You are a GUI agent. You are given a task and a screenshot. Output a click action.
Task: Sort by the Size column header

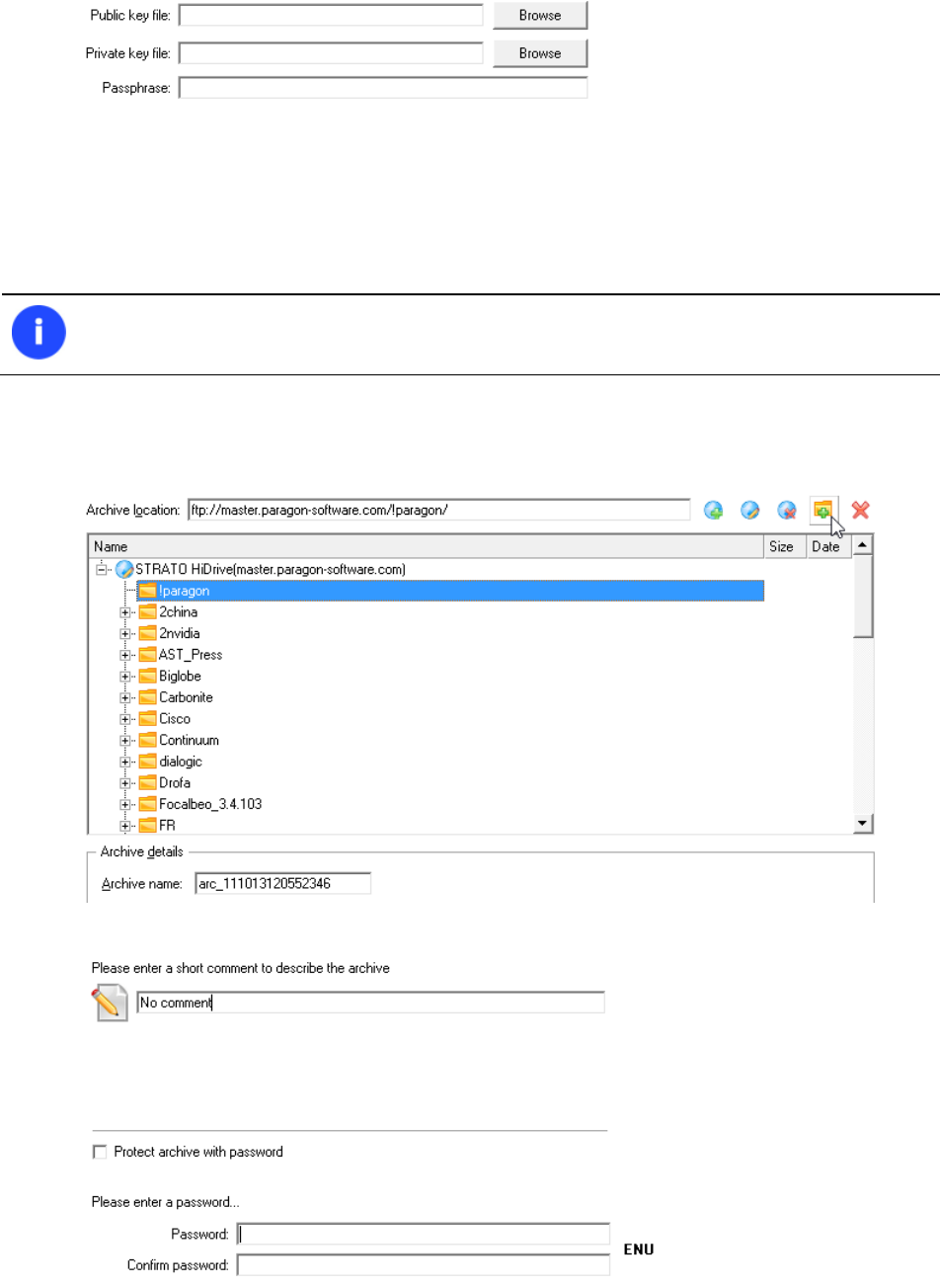point(781,546)
